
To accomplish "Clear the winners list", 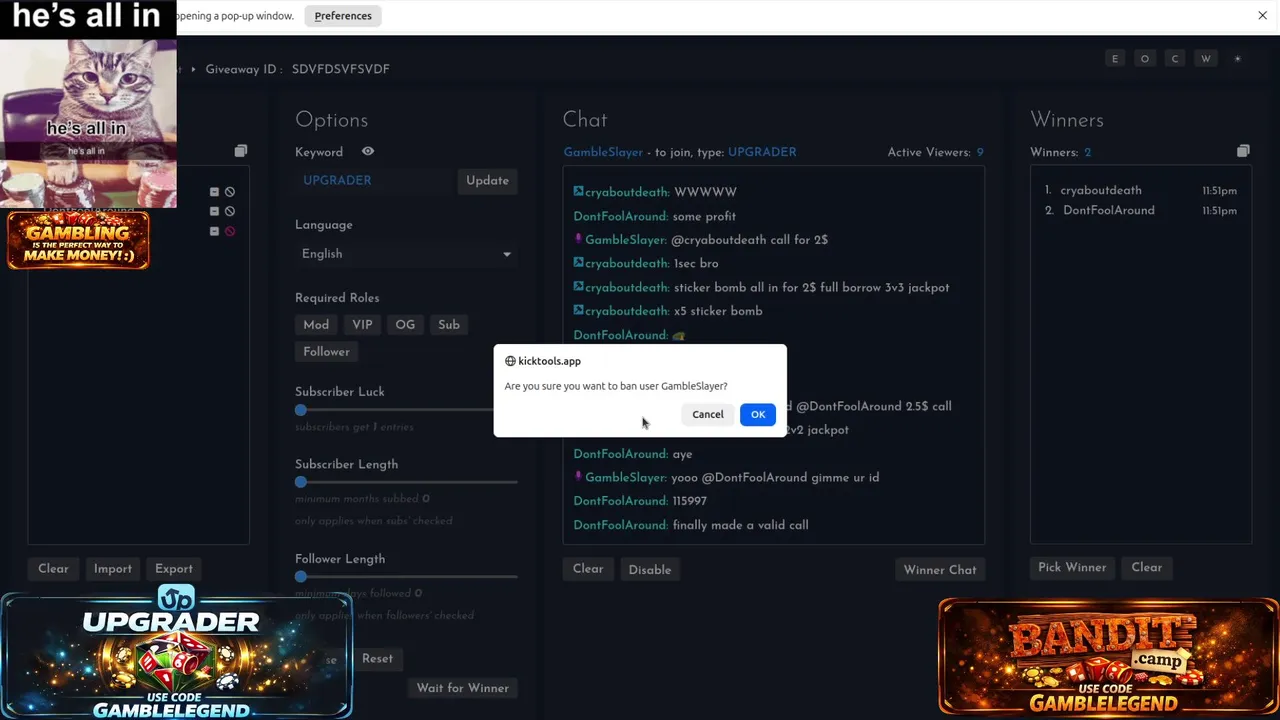I will coord(1147,567).
